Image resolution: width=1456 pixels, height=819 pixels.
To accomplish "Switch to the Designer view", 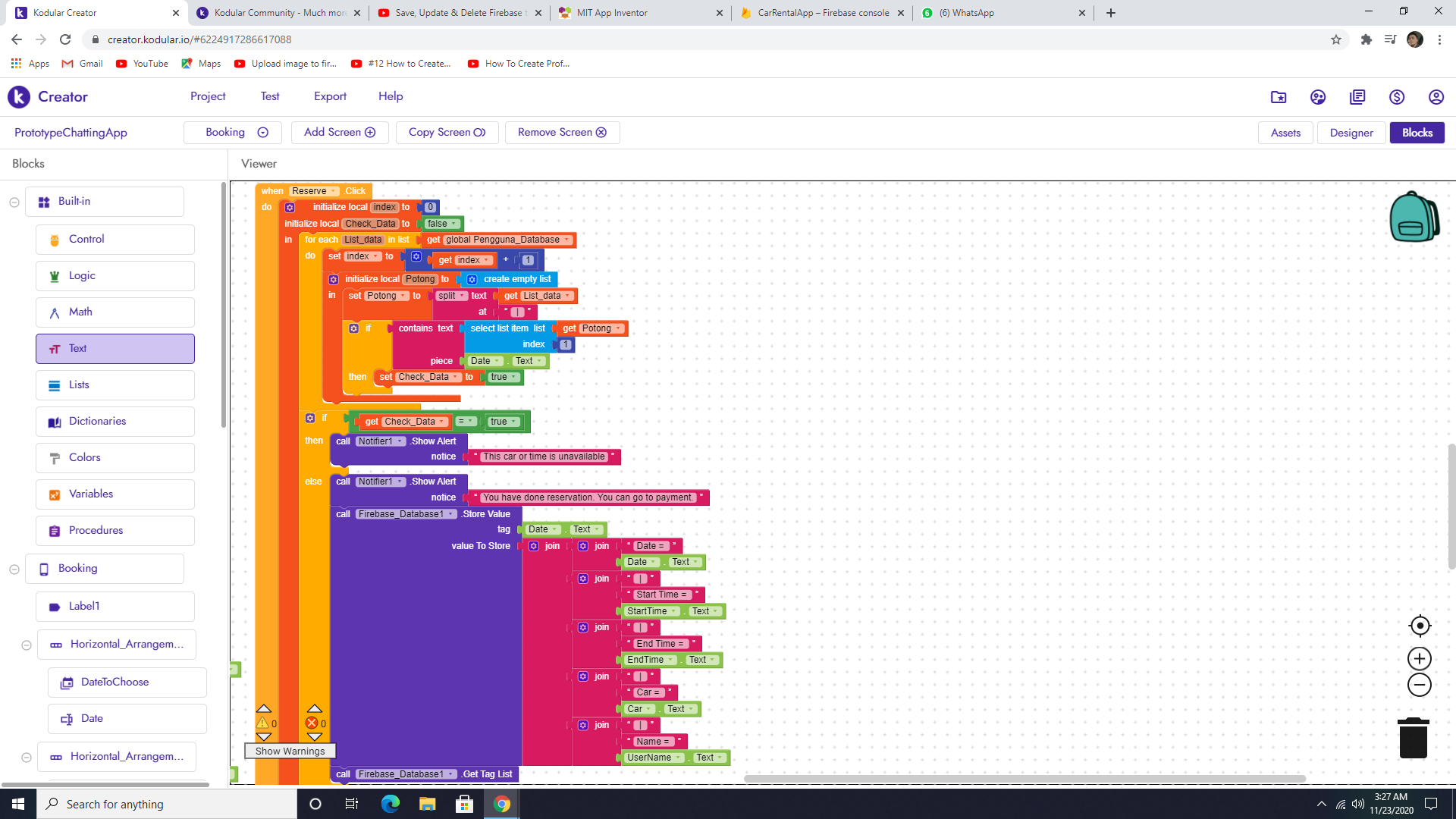I will [x=1351, y=133].
